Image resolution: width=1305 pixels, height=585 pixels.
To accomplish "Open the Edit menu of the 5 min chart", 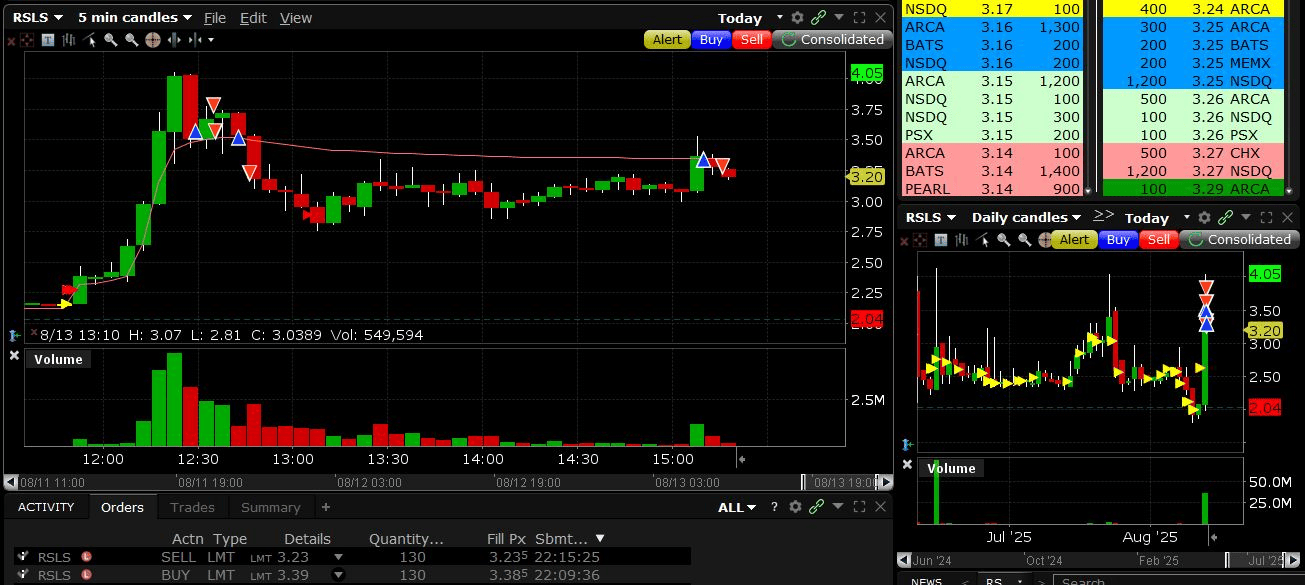I will tap(253, 18).
